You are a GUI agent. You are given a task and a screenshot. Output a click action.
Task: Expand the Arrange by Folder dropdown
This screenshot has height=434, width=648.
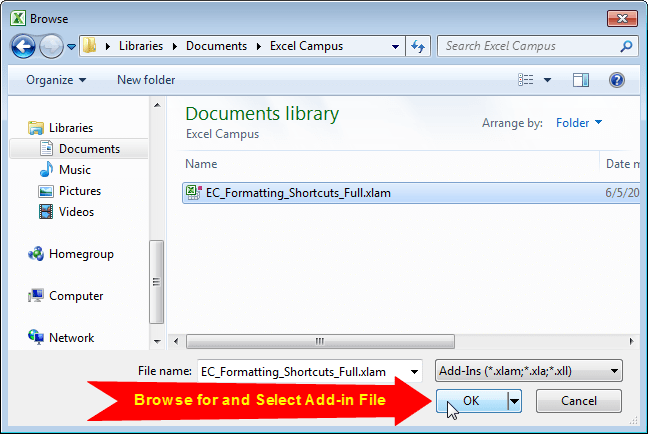(x=579, y=123)
